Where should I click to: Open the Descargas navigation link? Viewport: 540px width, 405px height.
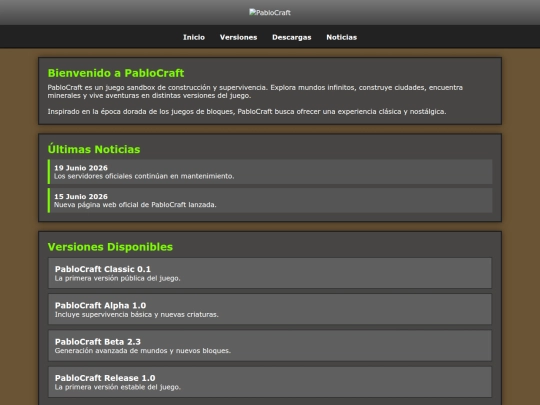pos(292,37)
